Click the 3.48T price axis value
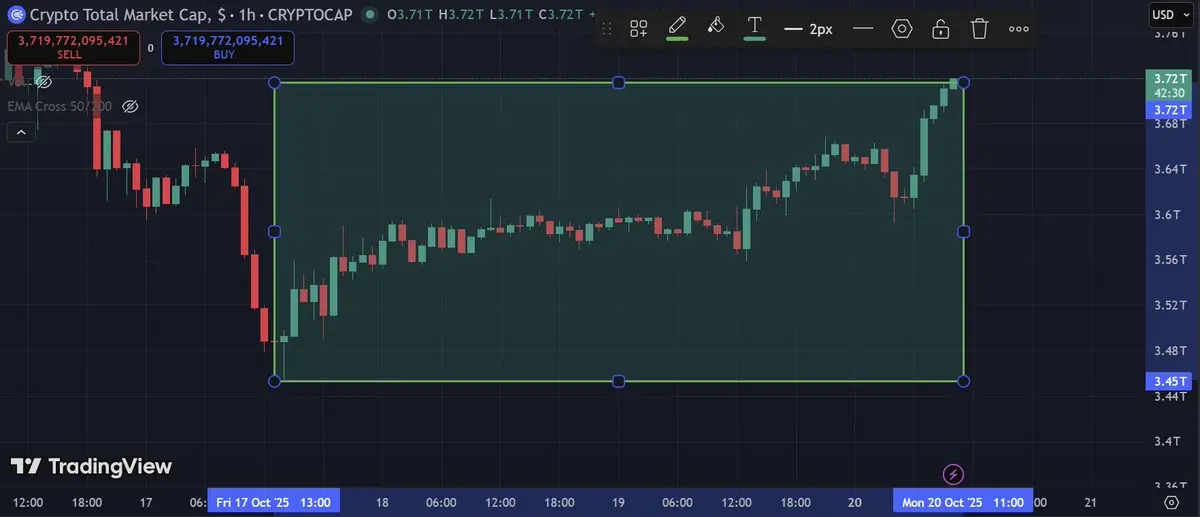This screenshot has width=1200, height=517. (x=1169, y=351)
